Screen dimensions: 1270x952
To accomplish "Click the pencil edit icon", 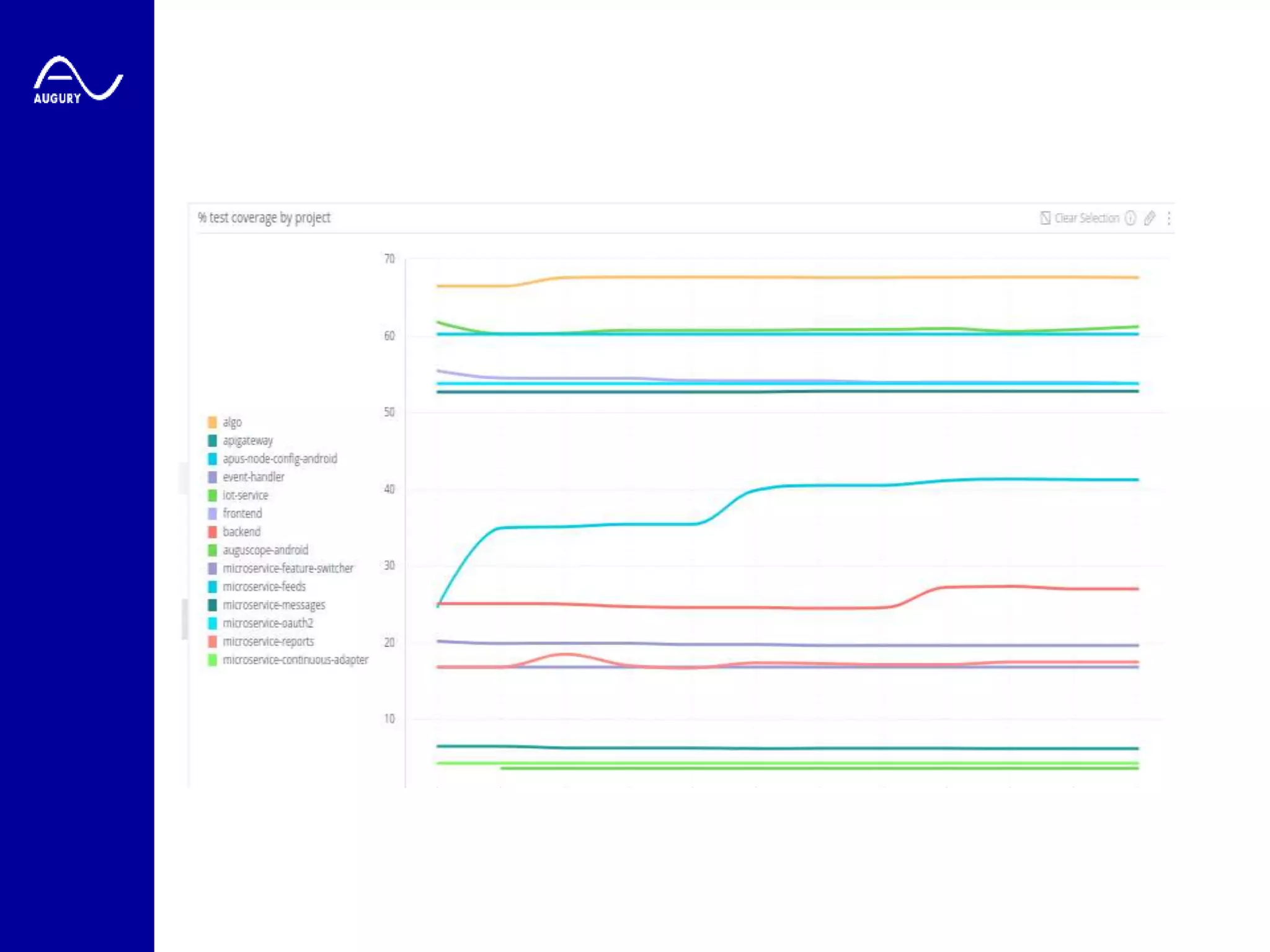I will pyautogui.click(x=1150, y=218).
